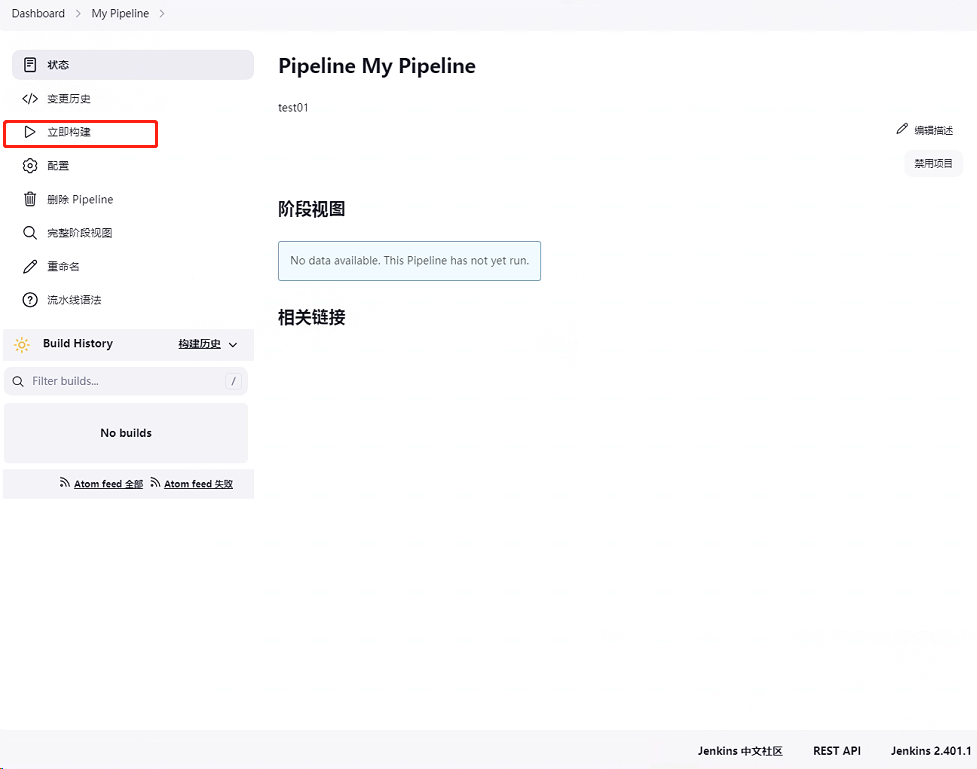Go to Dashboard breadcrumb

pyautogui.click(x=38, y=14)
